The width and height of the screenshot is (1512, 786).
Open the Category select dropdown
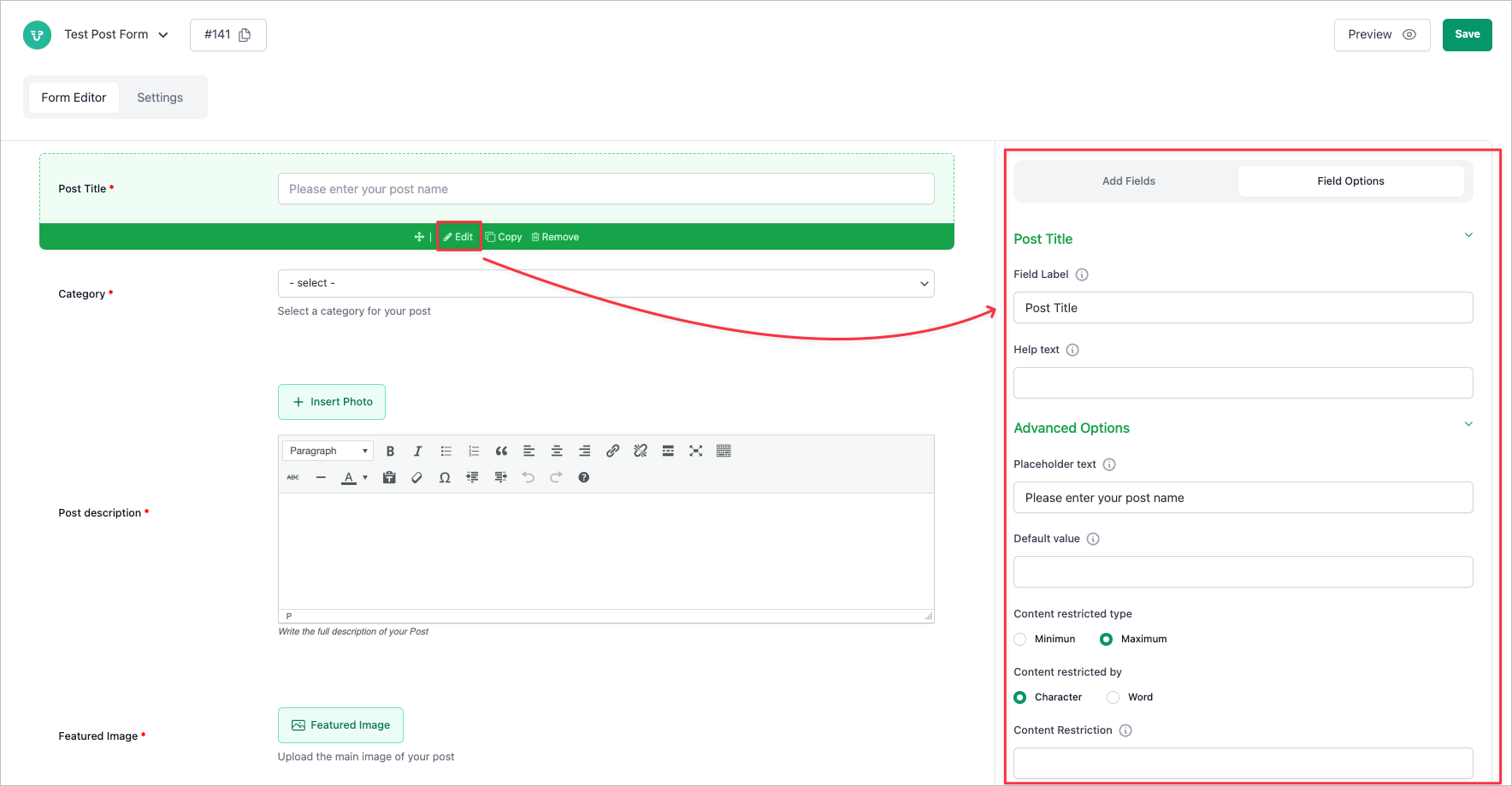605,283
